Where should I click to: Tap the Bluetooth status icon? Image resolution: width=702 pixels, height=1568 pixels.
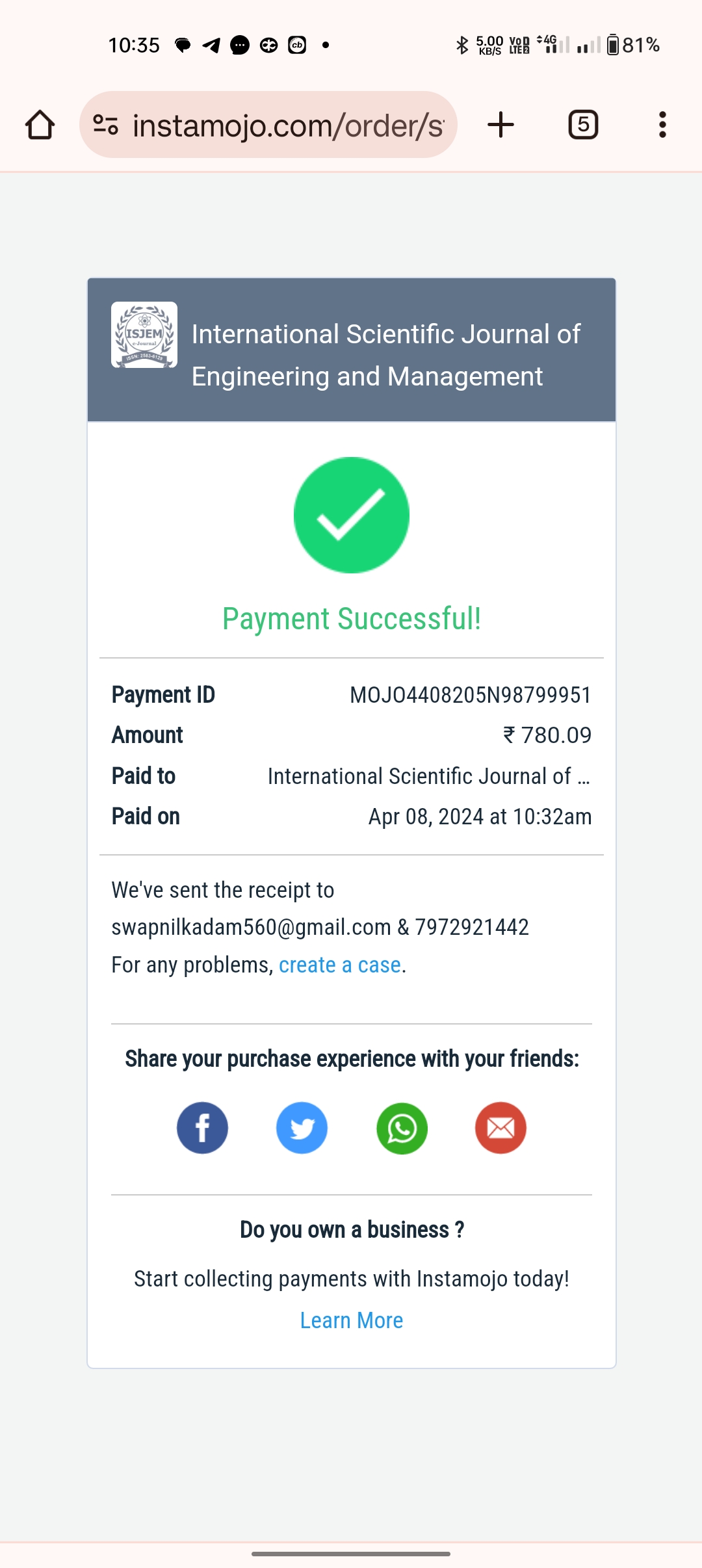tap(462, 45)
